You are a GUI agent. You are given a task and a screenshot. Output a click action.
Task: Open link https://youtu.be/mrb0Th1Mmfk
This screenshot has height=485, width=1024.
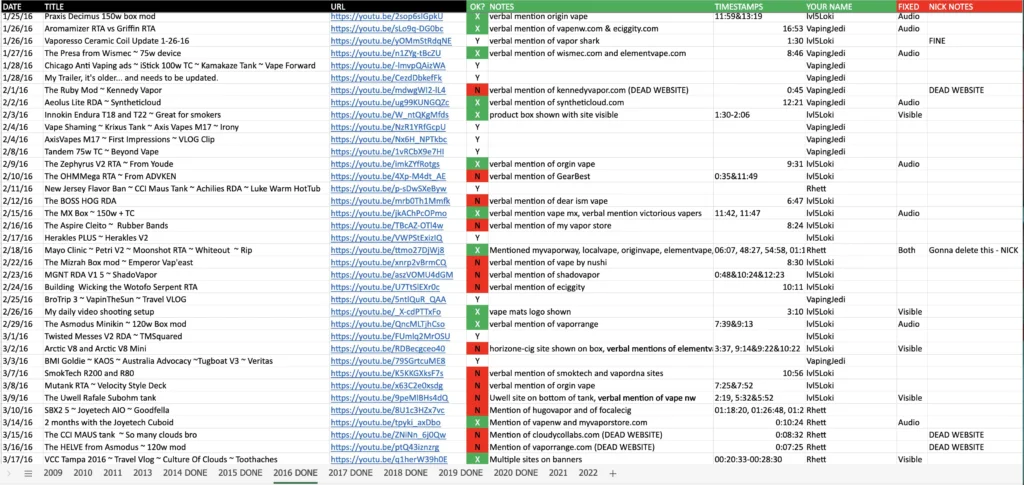click(x=390, y=201)
